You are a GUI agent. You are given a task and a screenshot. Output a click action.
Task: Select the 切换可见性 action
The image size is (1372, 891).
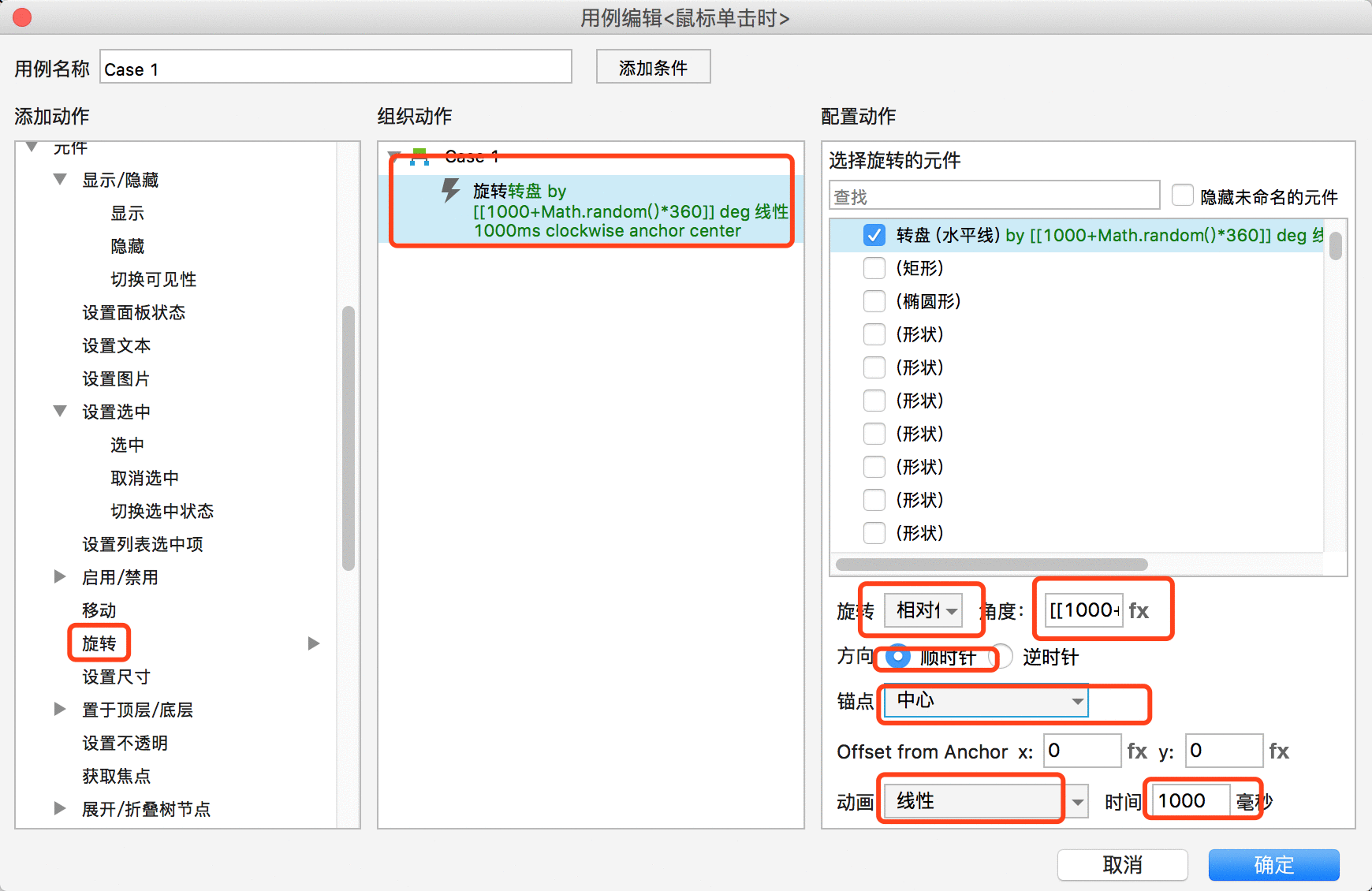[154, 279]
